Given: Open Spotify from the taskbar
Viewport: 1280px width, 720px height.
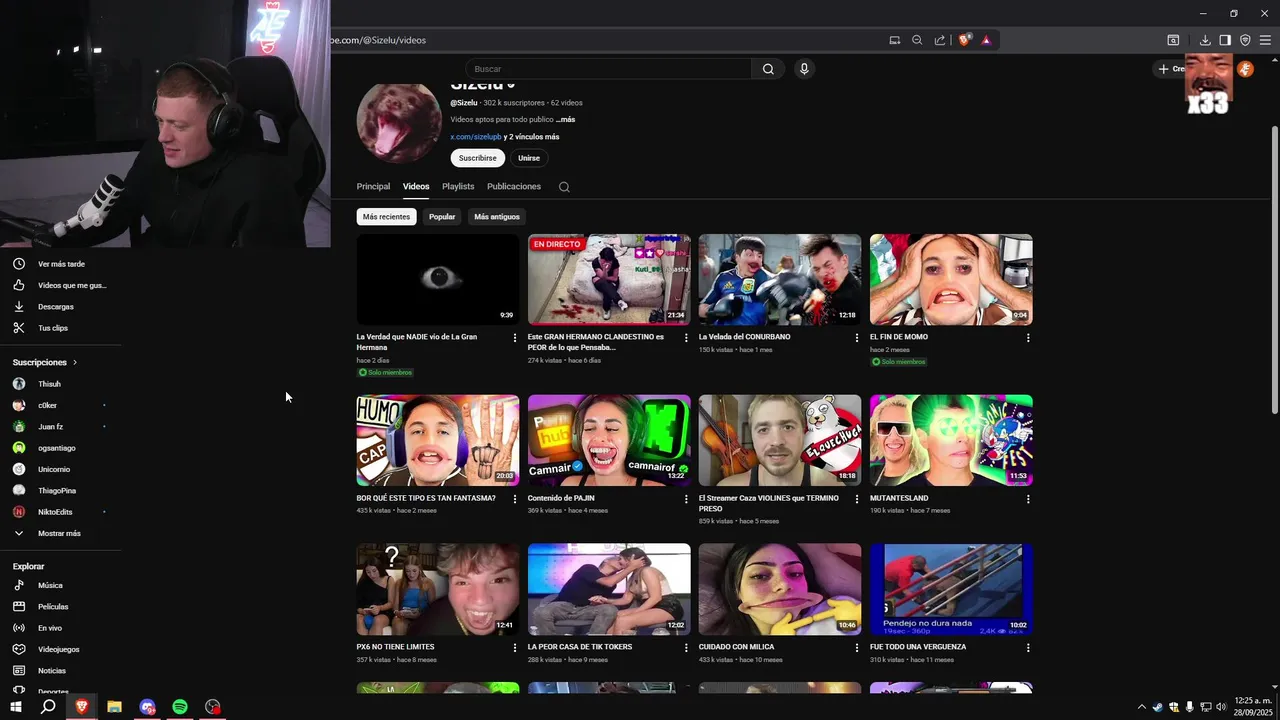Looking at the screenshot, I should (x=180, y=707).
